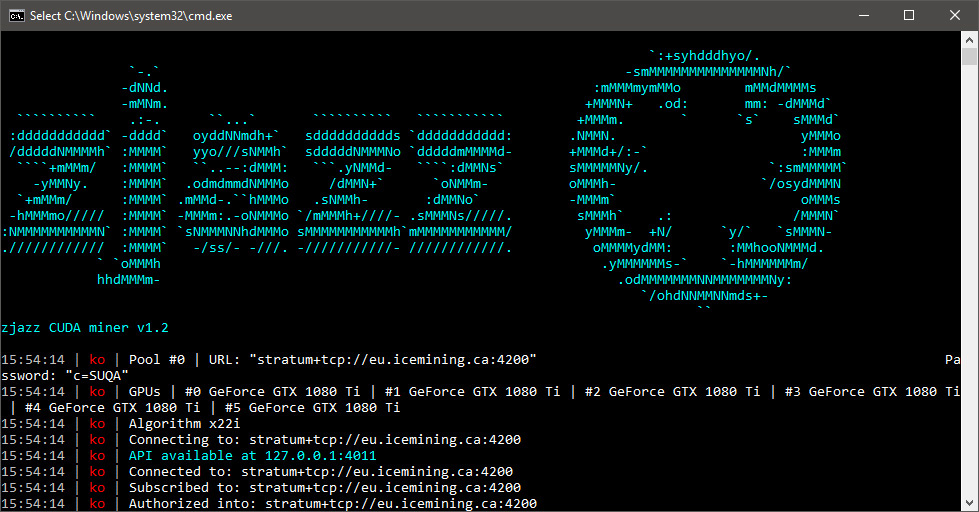979x512 pixels.
Task: Click the '#1 GeForce GTX 1080 Ti' entry
Action: [x=473, y=391]
